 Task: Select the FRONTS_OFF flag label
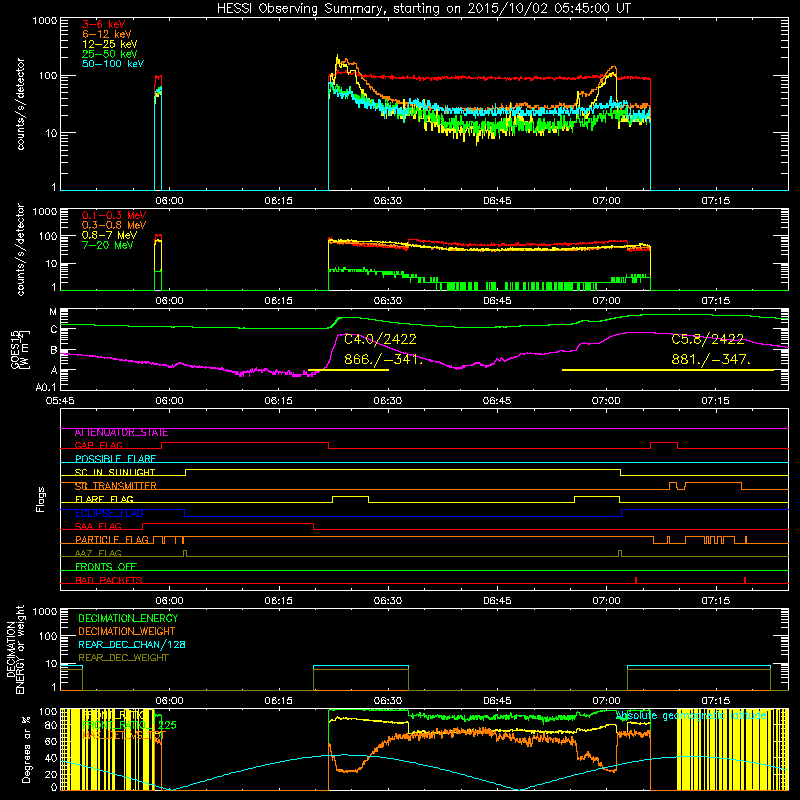click(x=106, y=567)
